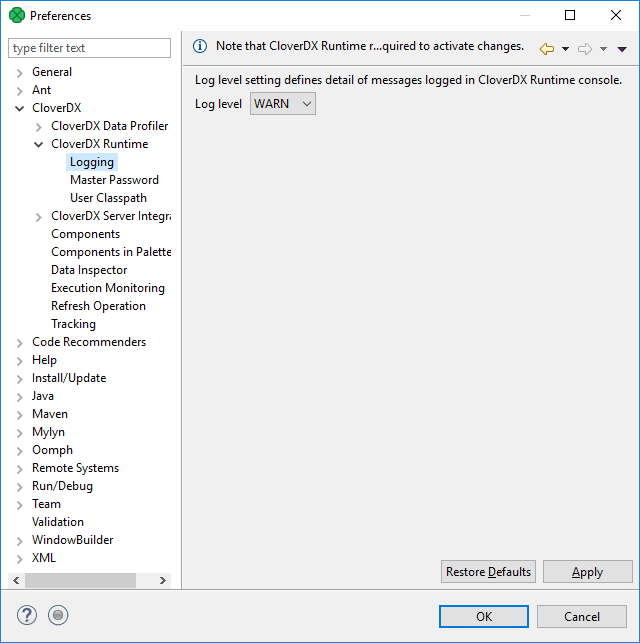Open the Data Inspector page
Viewport: 640px width, 643px height.
[x=89, y=270]
